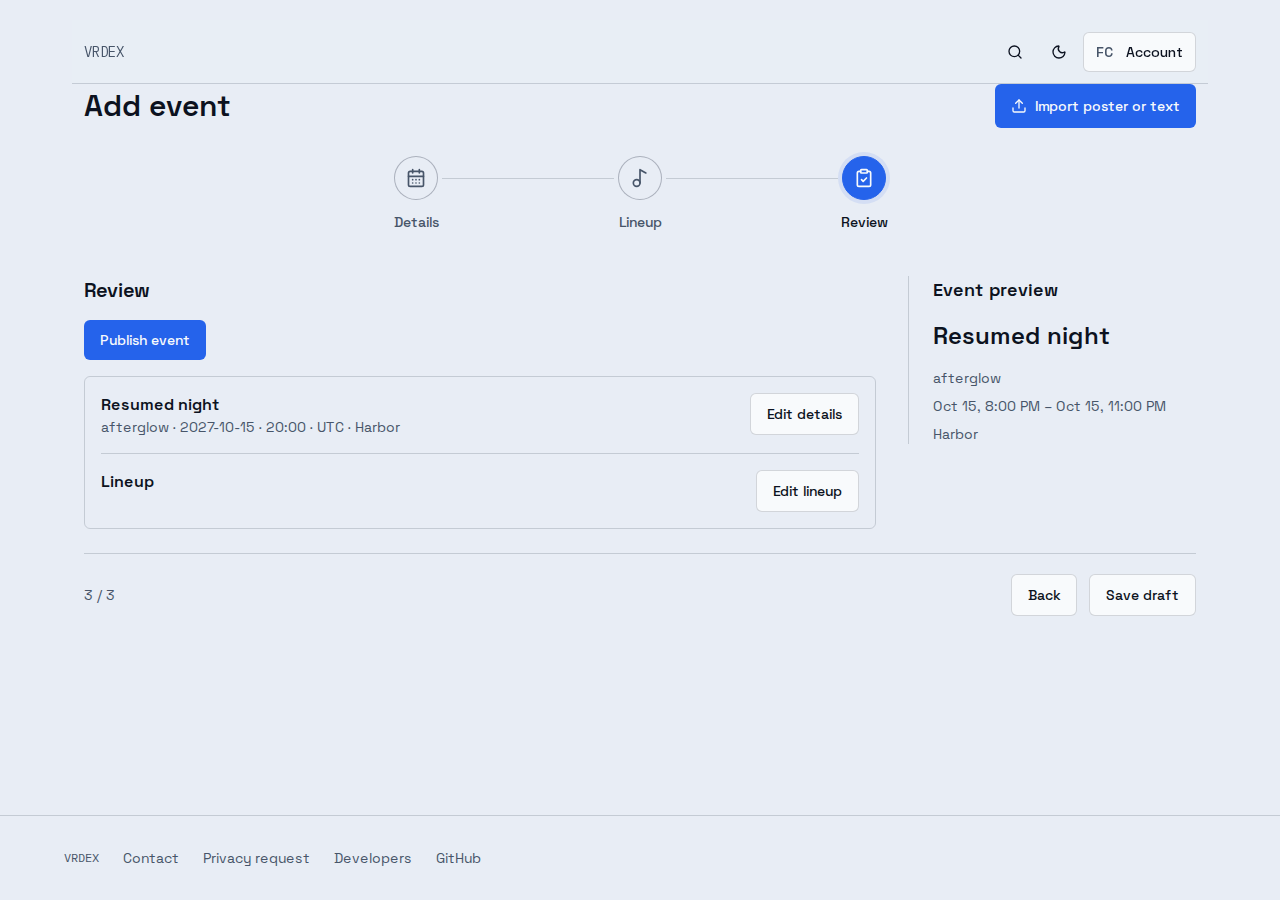The image size is (1280, 900).
Task: Click the 'Lineup' heading in review card
Action: [x=127, y=481]
